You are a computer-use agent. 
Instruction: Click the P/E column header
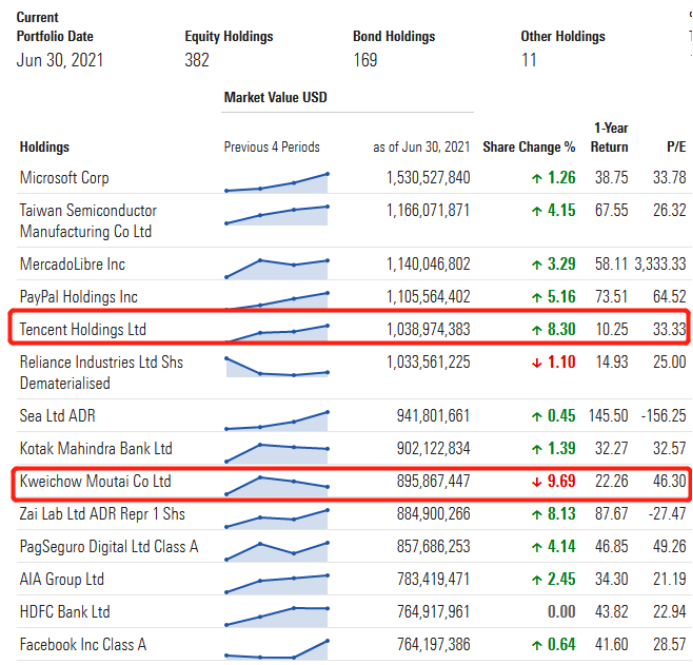(x=676, y=147)
